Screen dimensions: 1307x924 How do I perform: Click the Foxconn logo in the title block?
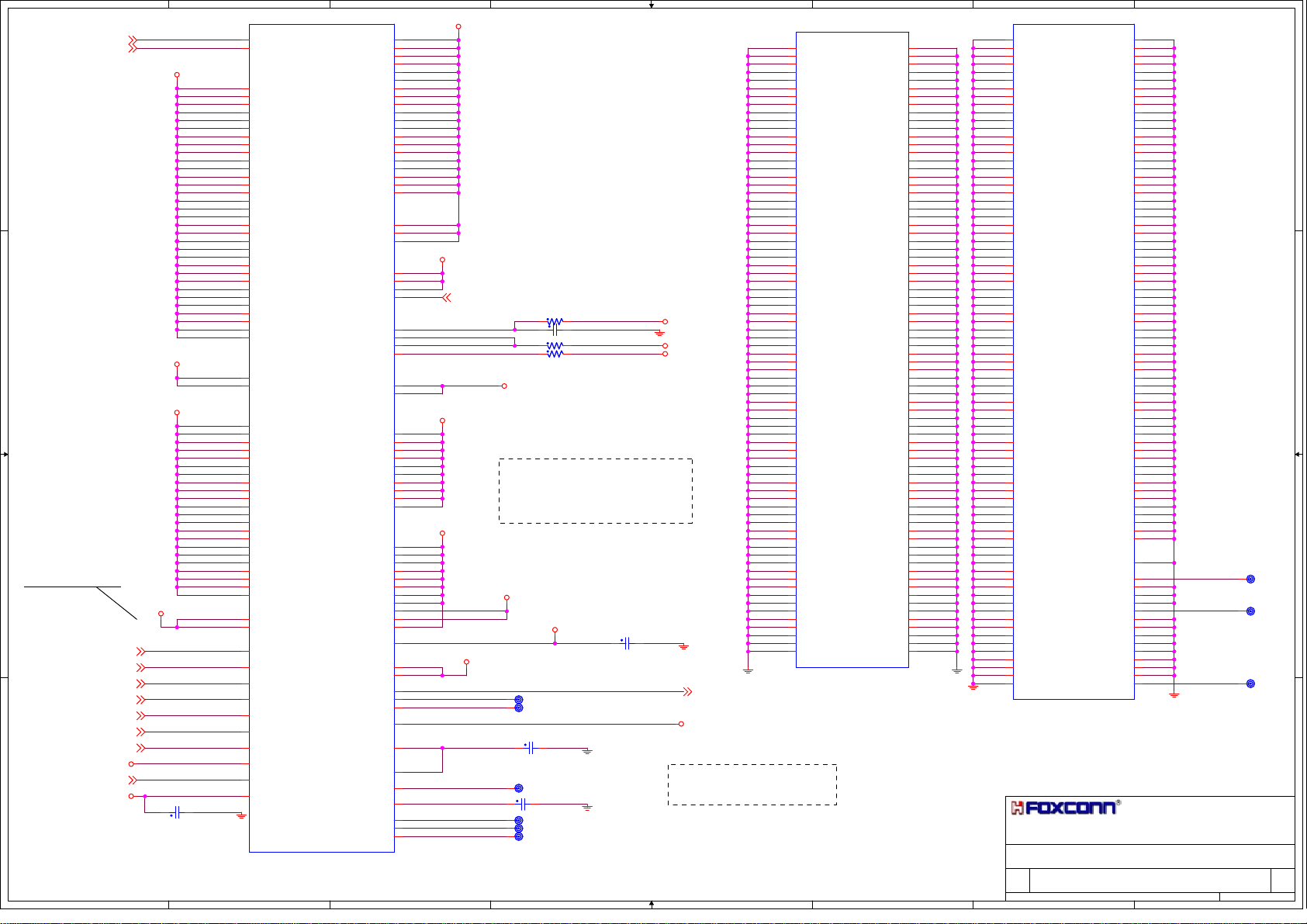tap(1064, 808)
